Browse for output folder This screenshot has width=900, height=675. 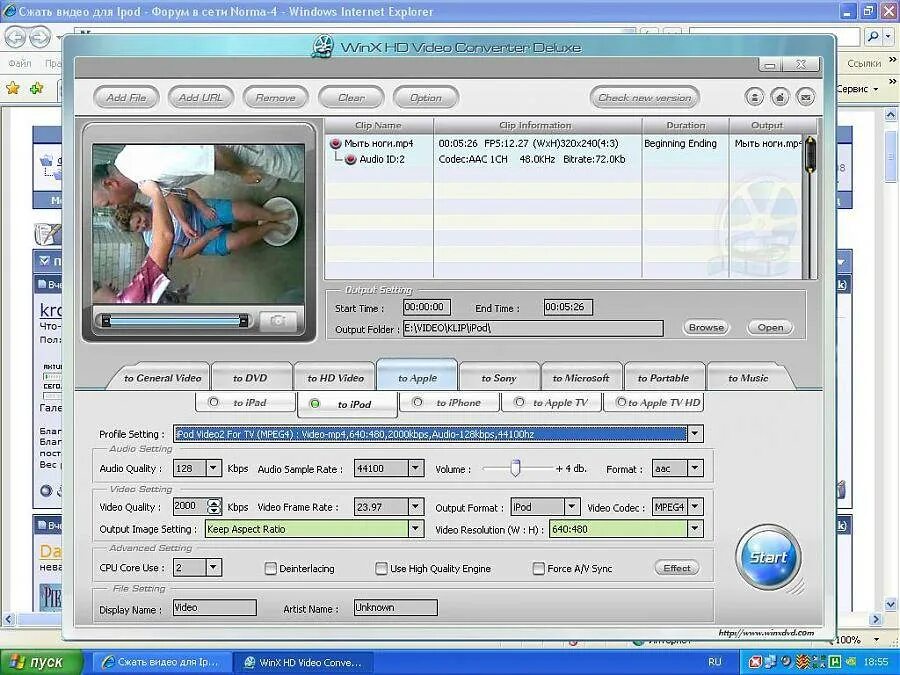tap(706, 327)
